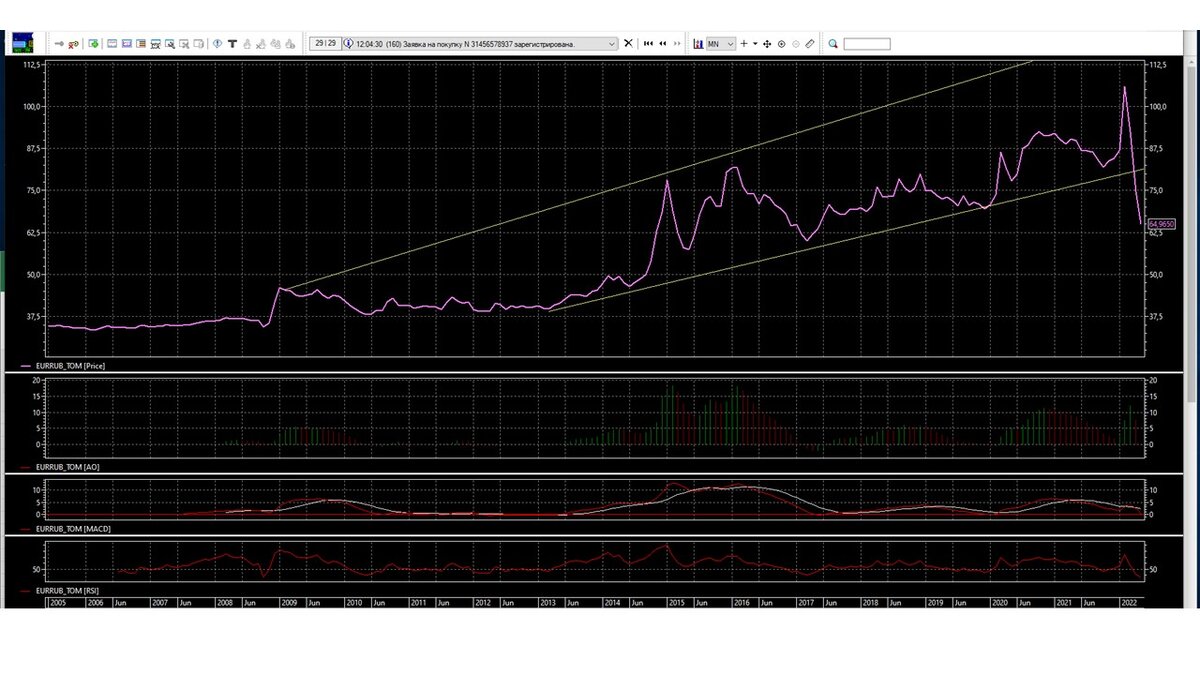Click the first greyed hand icon after T
1200x675 pixels.
click(x=247, y=44)
